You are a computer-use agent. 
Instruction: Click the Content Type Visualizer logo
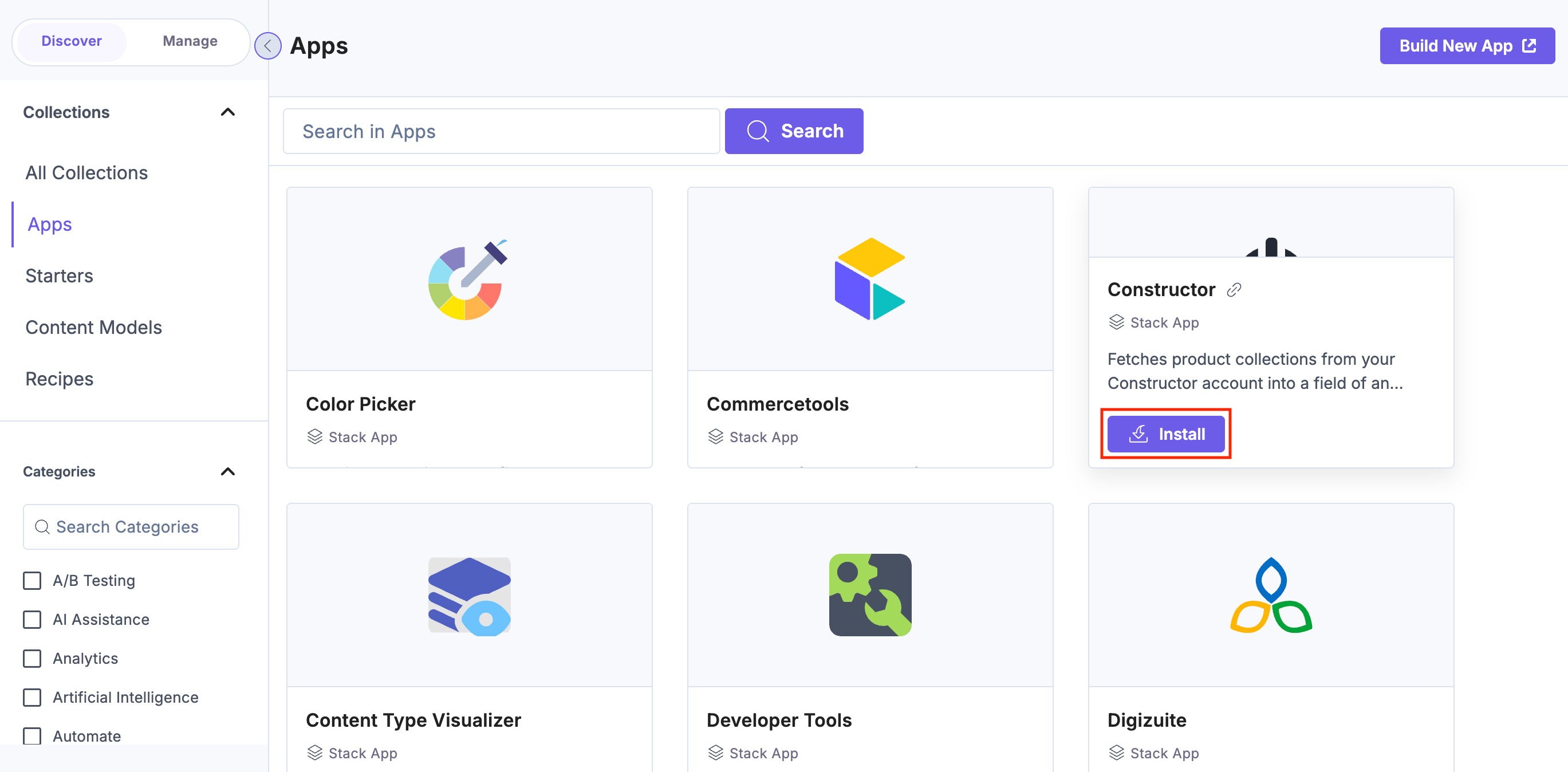[469, 596]
